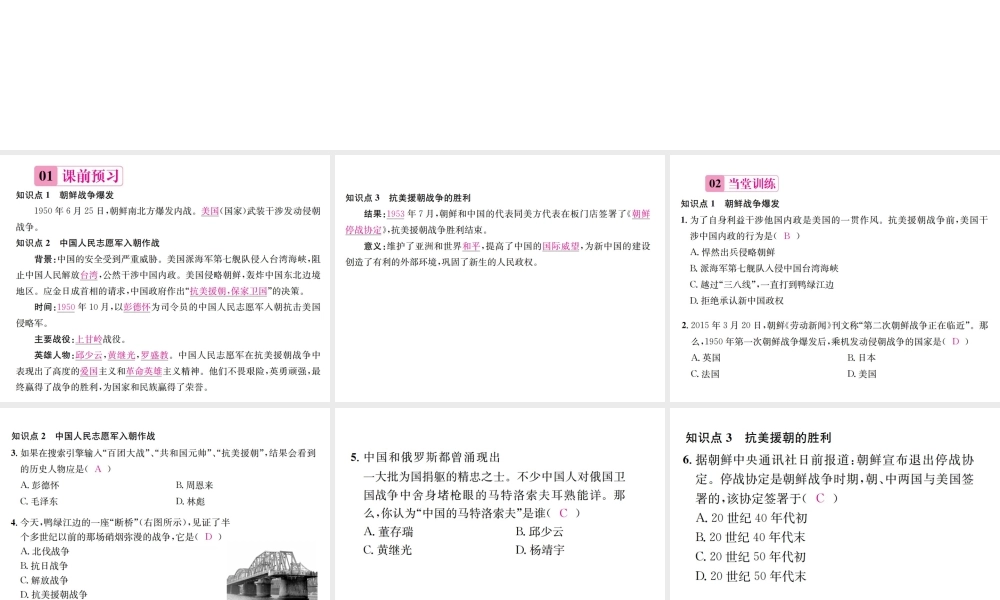1000x600 pixels.
Task: Click the underlined phrase 革命英雄
Action: (143, 372)
